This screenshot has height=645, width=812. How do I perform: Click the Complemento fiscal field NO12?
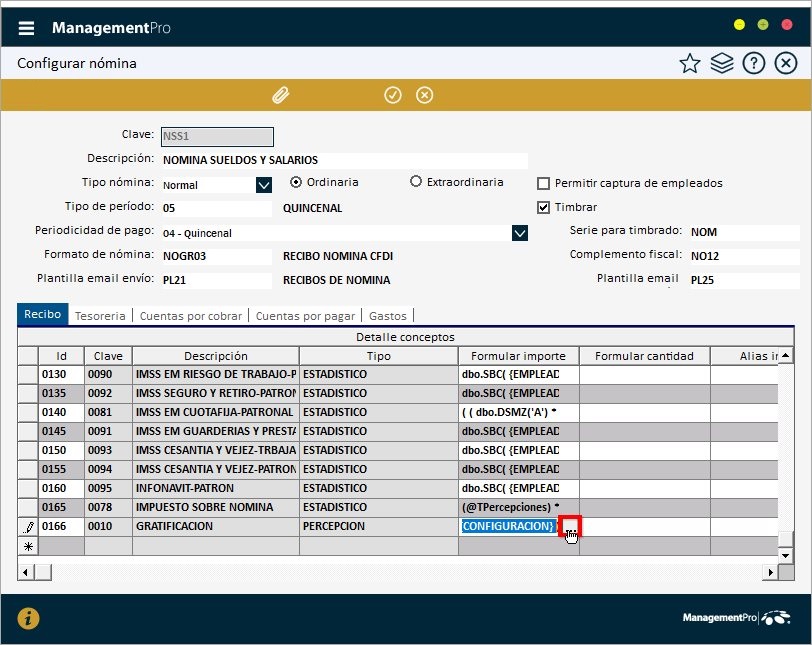[x=744, y=256]
